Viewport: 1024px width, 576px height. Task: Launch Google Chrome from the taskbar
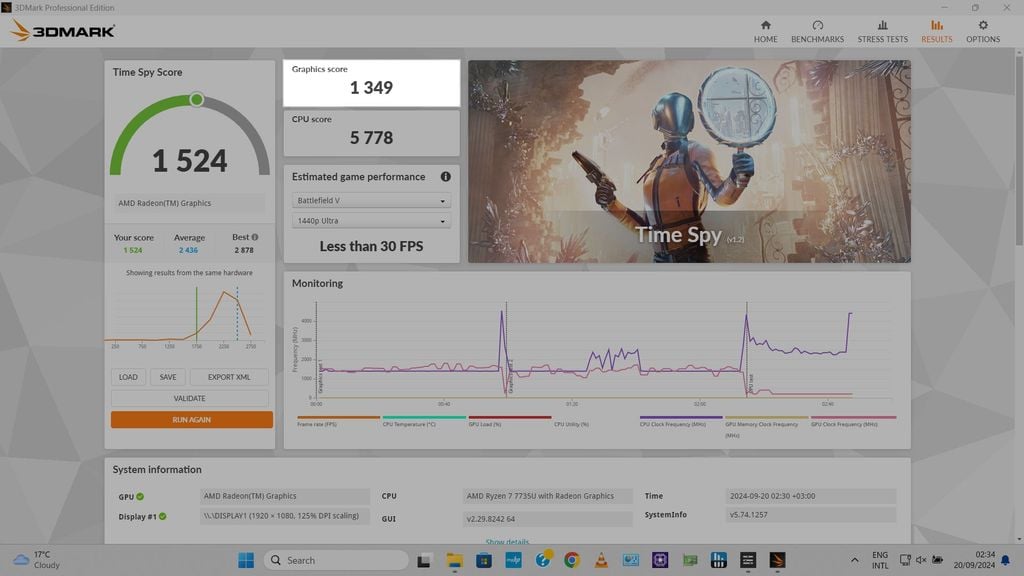point(572,560)
